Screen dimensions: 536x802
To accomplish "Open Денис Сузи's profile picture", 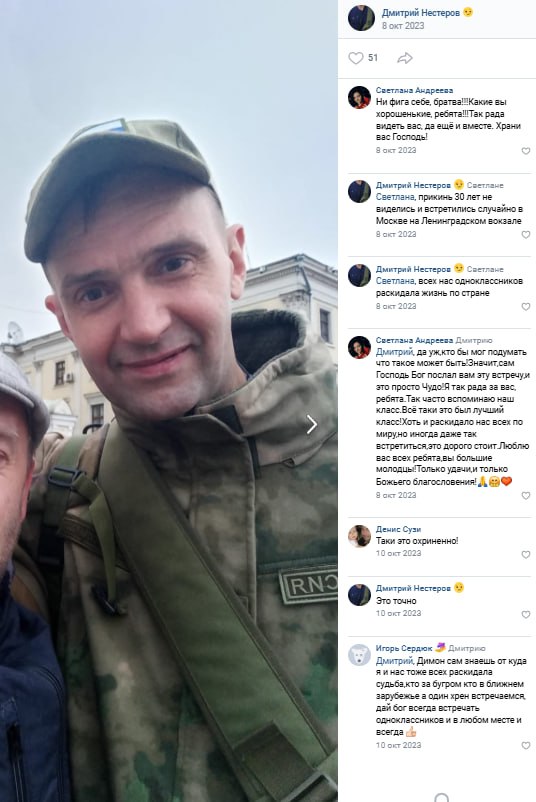I will [x=360, y=536].
